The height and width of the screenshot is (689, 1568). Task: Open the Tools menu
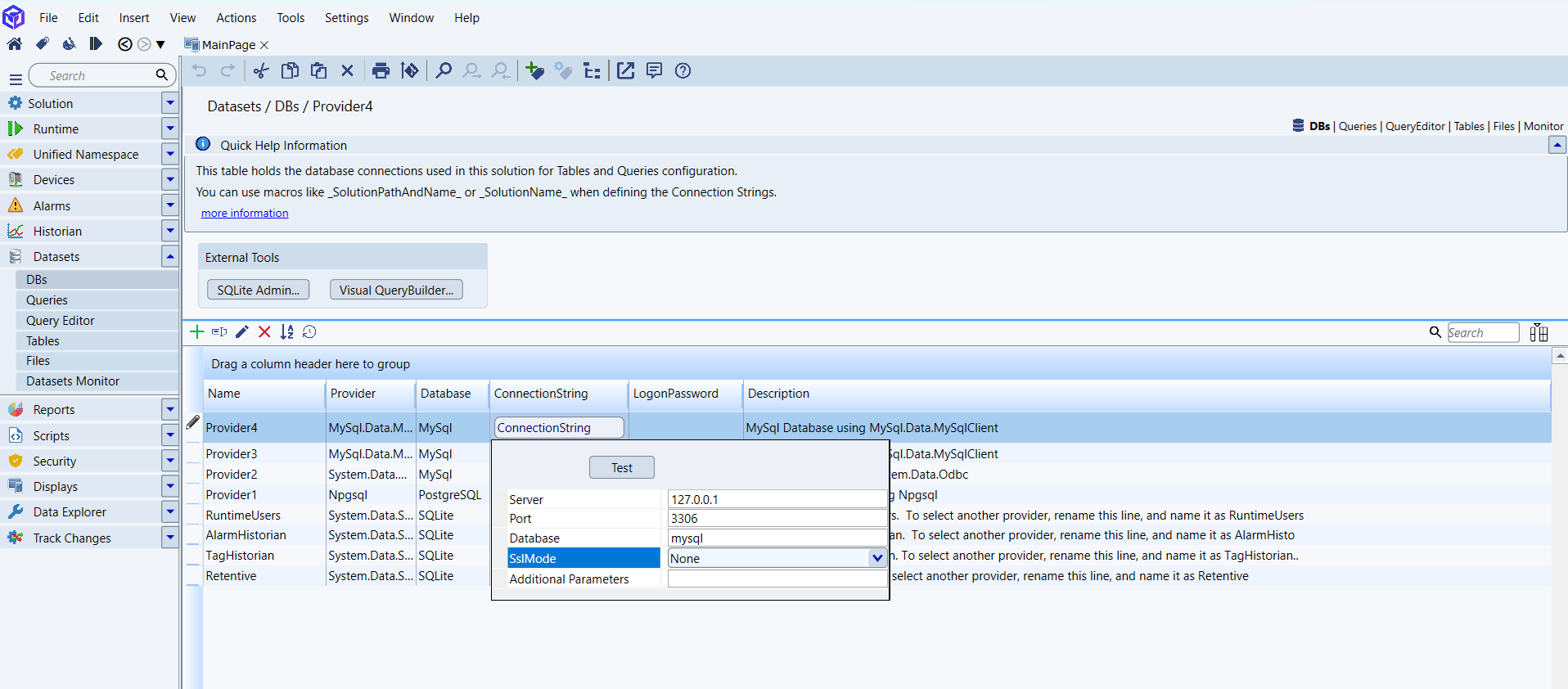pos(290,17)
